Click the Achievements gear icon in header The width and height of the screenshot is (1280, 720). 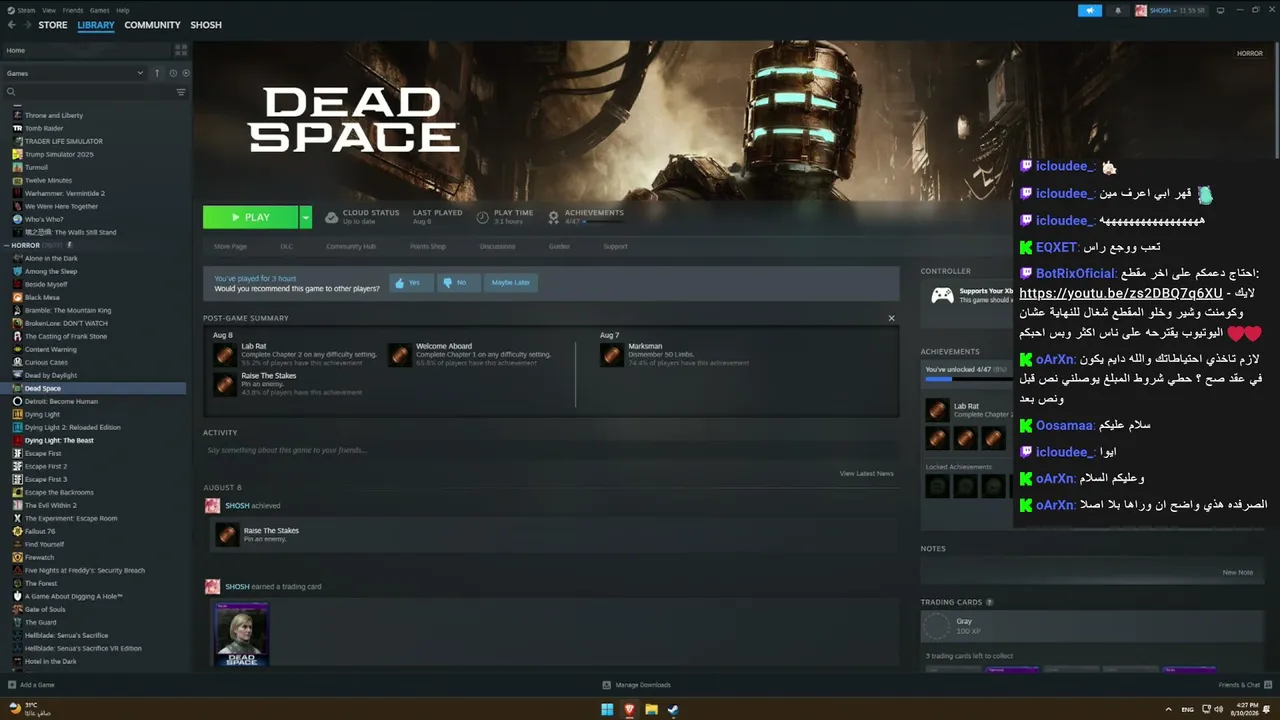click(x=554, y=217)
